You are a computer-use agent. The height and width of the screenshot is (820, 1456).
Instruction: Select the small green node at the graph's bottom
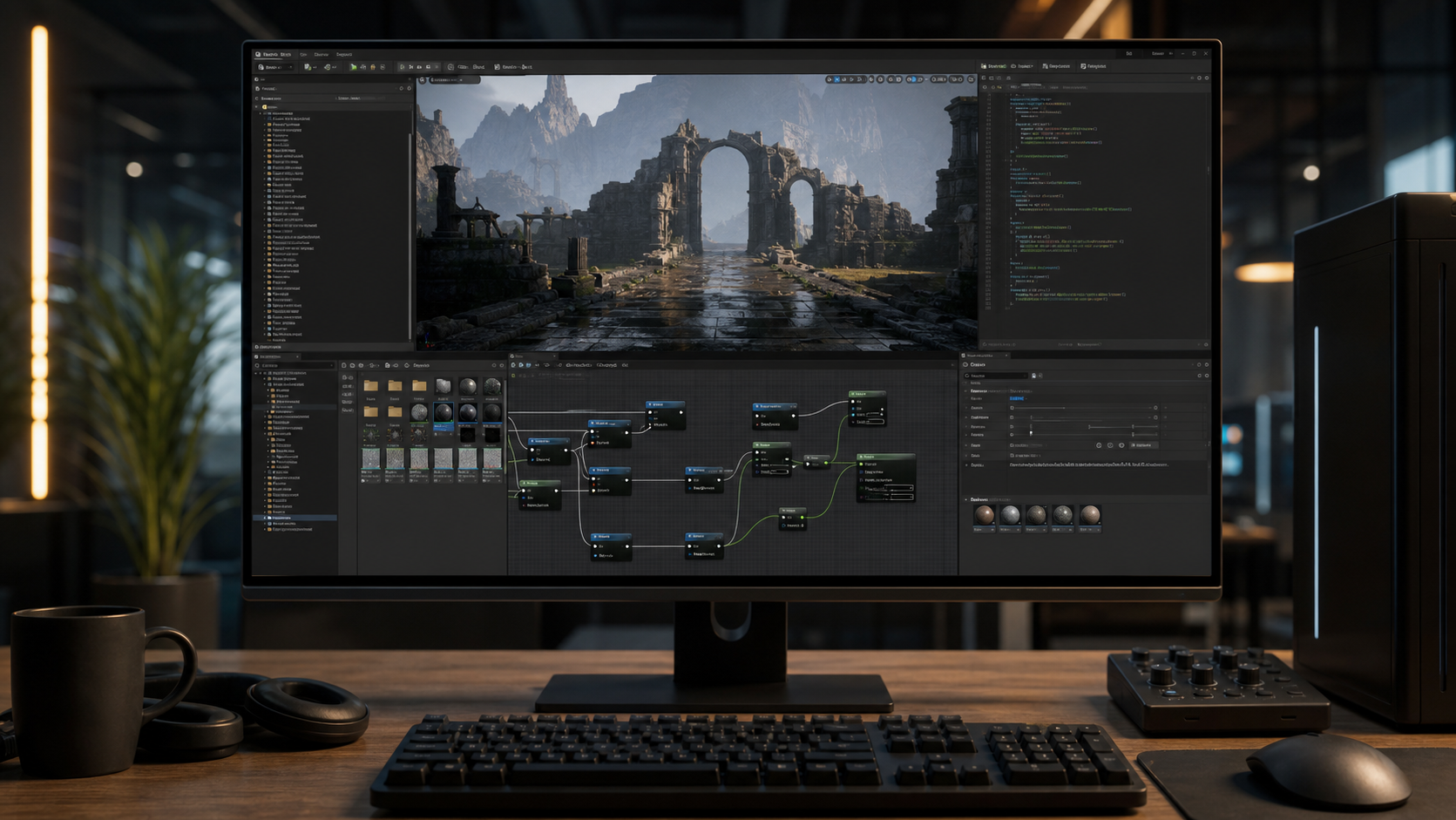(x=791, y=519)
